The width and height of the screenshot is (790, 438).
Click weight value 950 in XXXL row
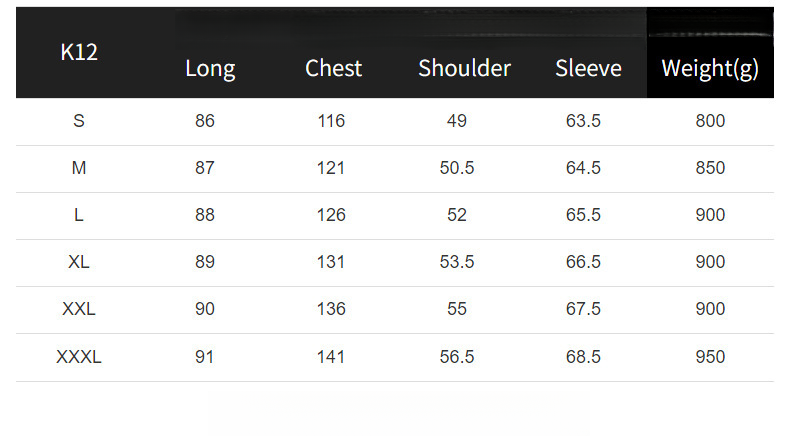tap(710, 357)
